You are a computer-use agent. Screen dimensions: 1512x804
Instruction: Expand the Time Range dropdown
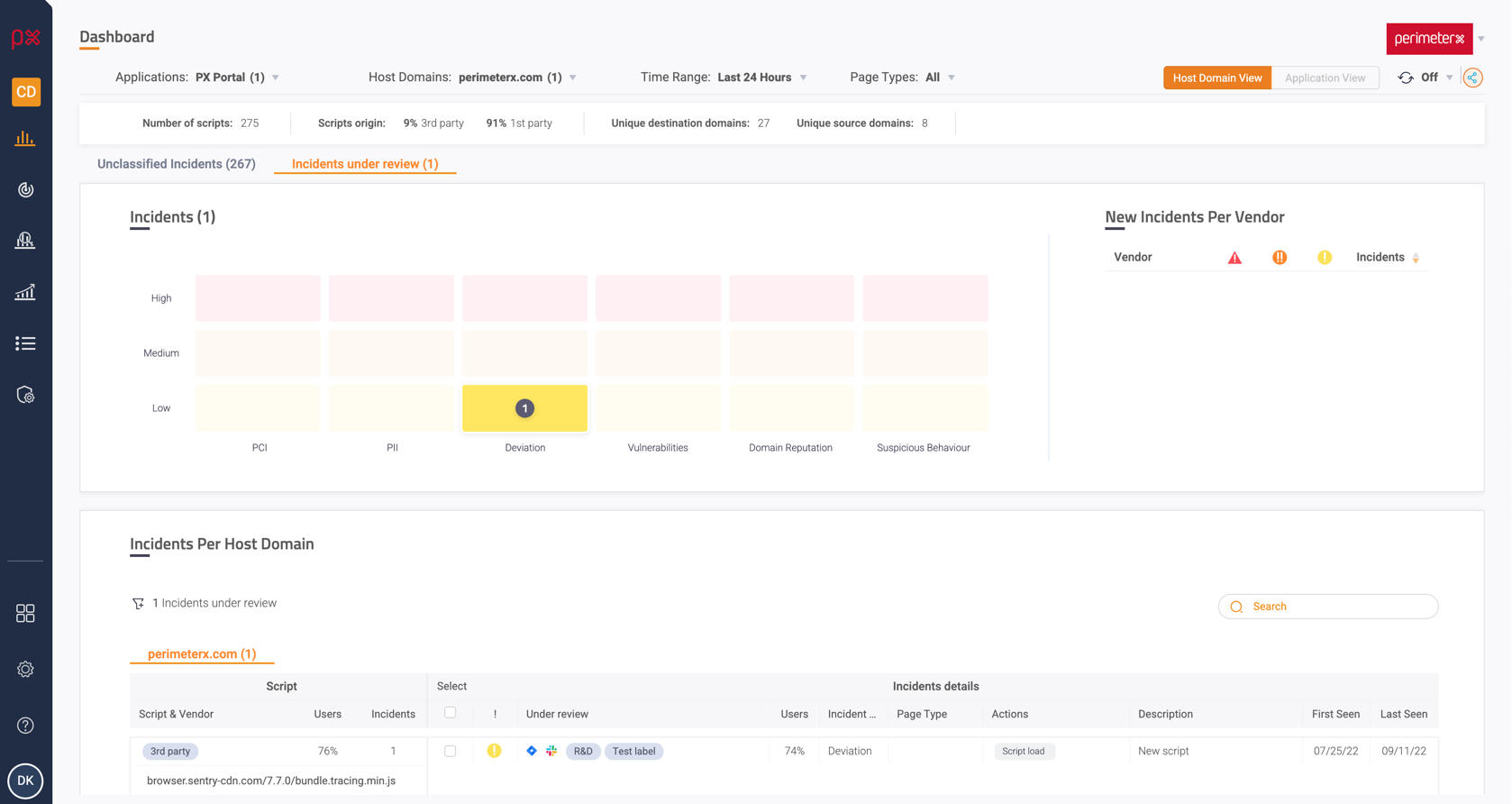click(x=804, y=78)
